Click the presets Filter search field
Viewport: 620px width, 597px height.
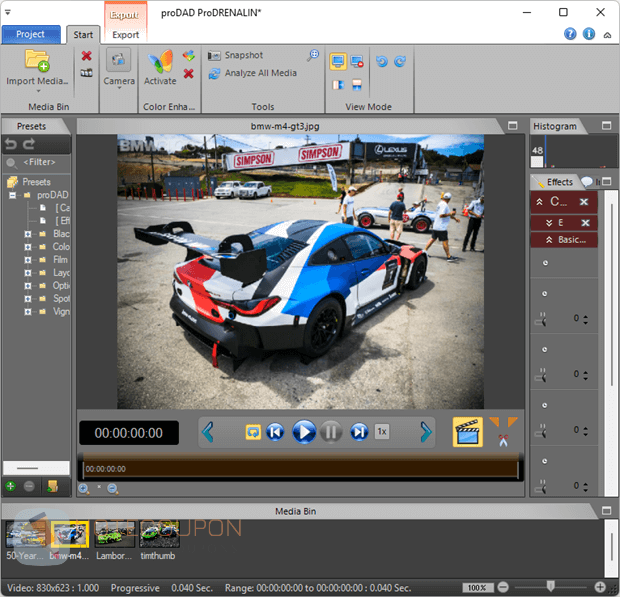[x=37, y=162]
